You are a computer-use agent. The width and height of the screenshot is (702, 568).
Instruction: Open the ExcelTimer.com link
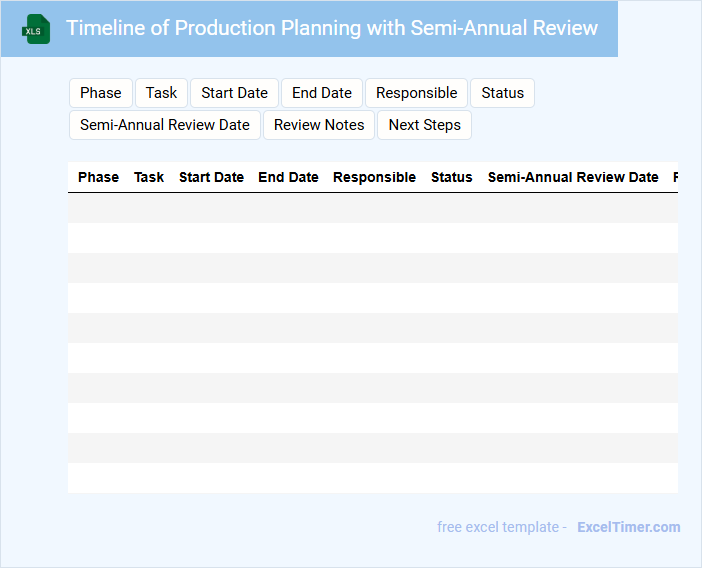point(628,527)
